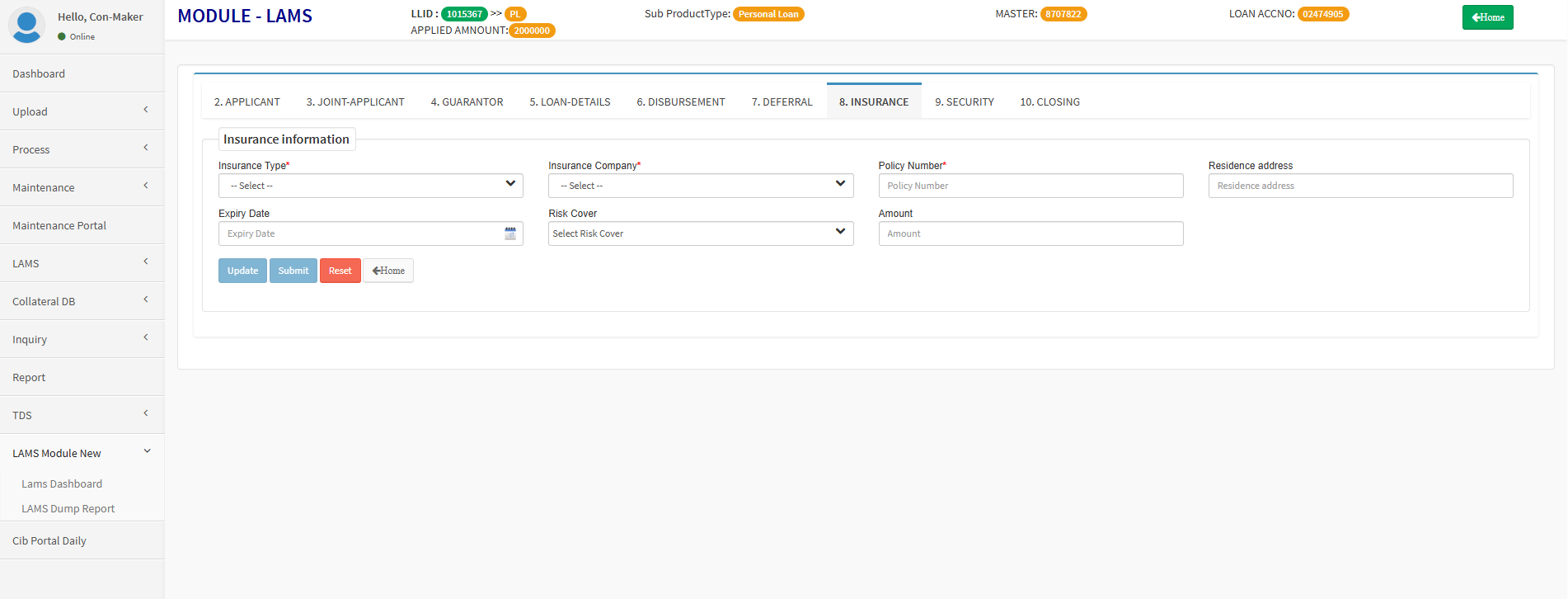Image resolution: width=1568 pixels, height=599 pixels.
Task: Focus the Policy Number input field
Action: 1030,186
